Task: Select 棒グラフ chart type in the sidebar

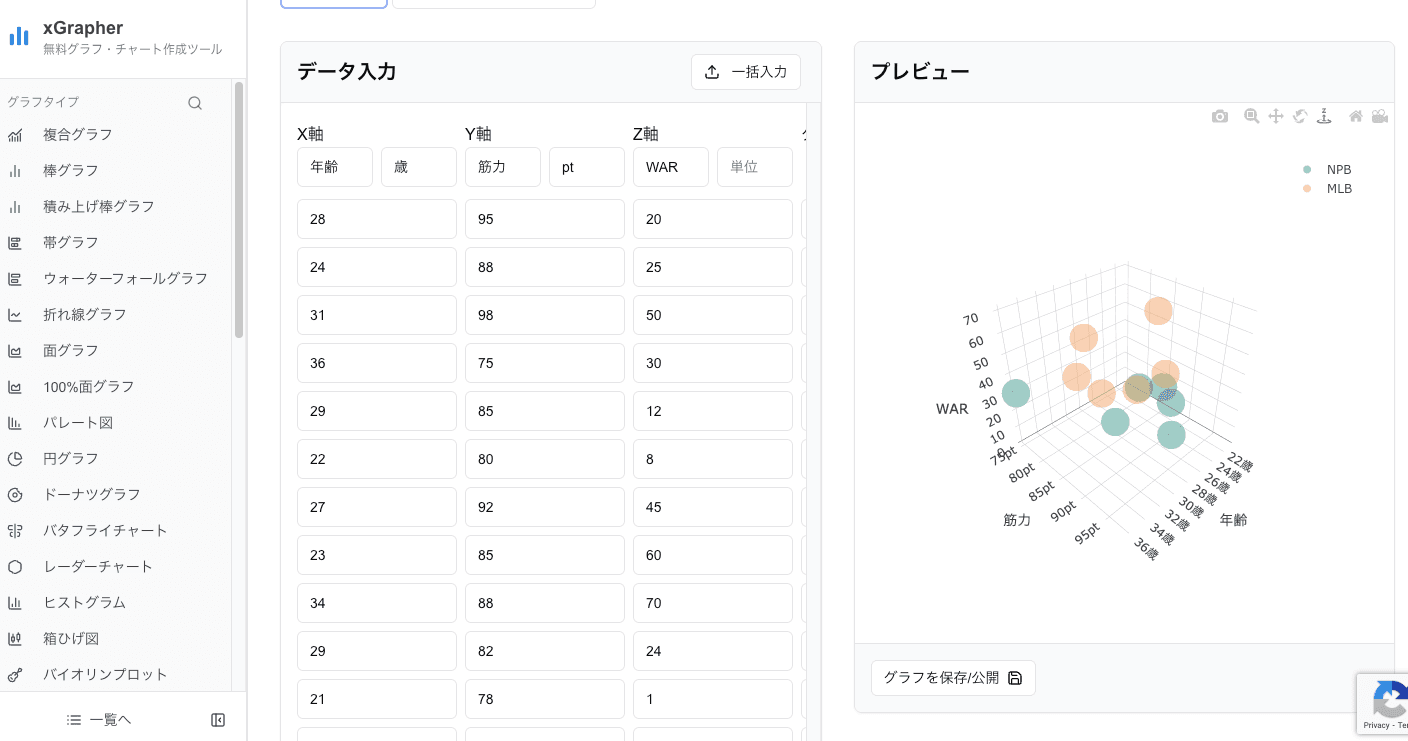Action: point(70,170)
